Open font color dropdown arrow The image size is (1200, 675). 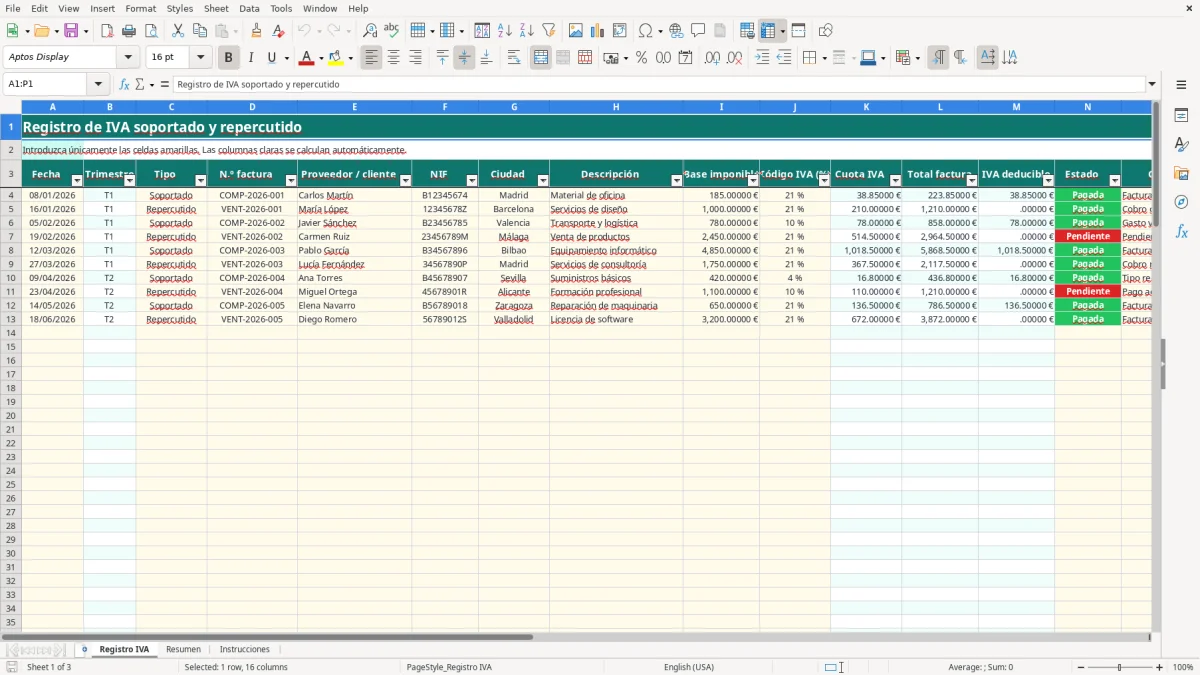click(x=320, y=58)
